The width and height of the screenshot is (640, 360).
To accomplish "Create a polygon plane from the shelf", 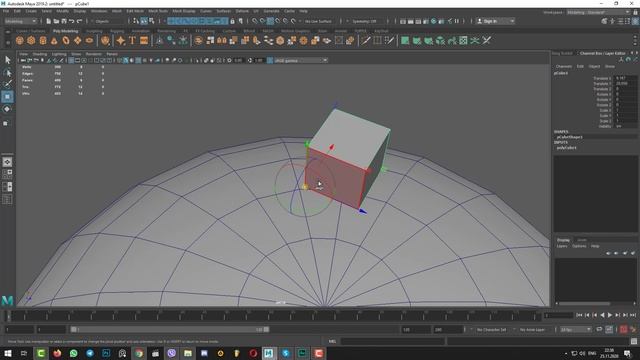I will (78, 40).
